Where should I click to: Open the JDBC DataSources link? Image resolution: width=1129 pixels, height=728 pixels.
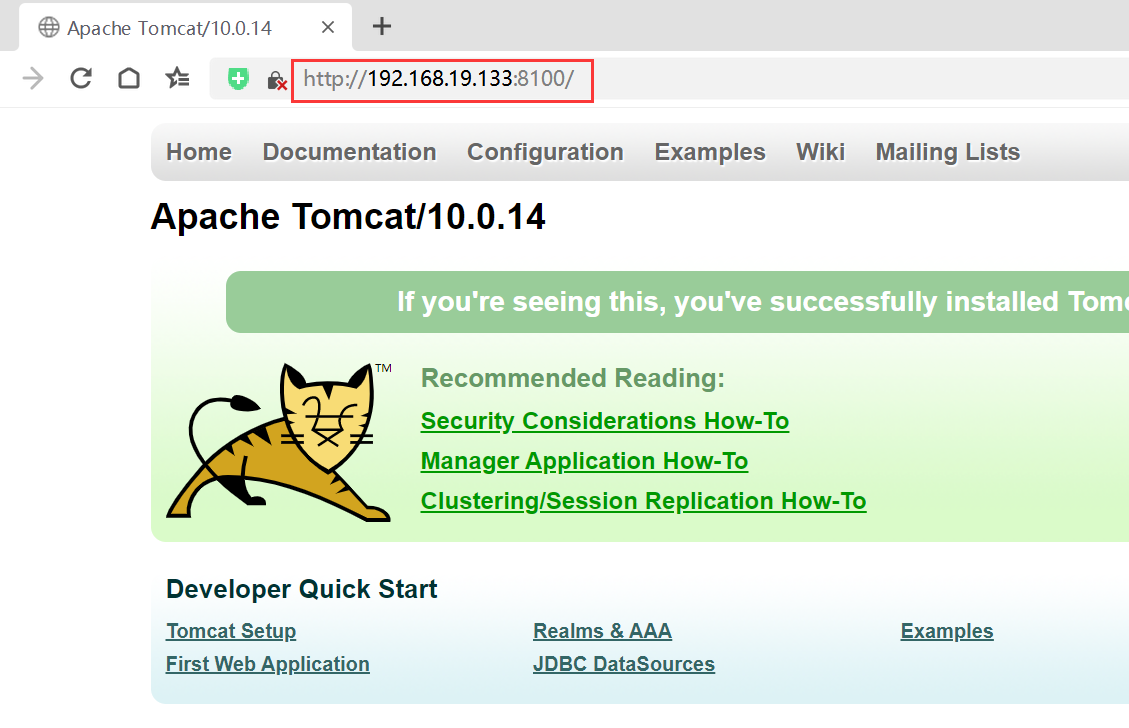click(624, 664)
